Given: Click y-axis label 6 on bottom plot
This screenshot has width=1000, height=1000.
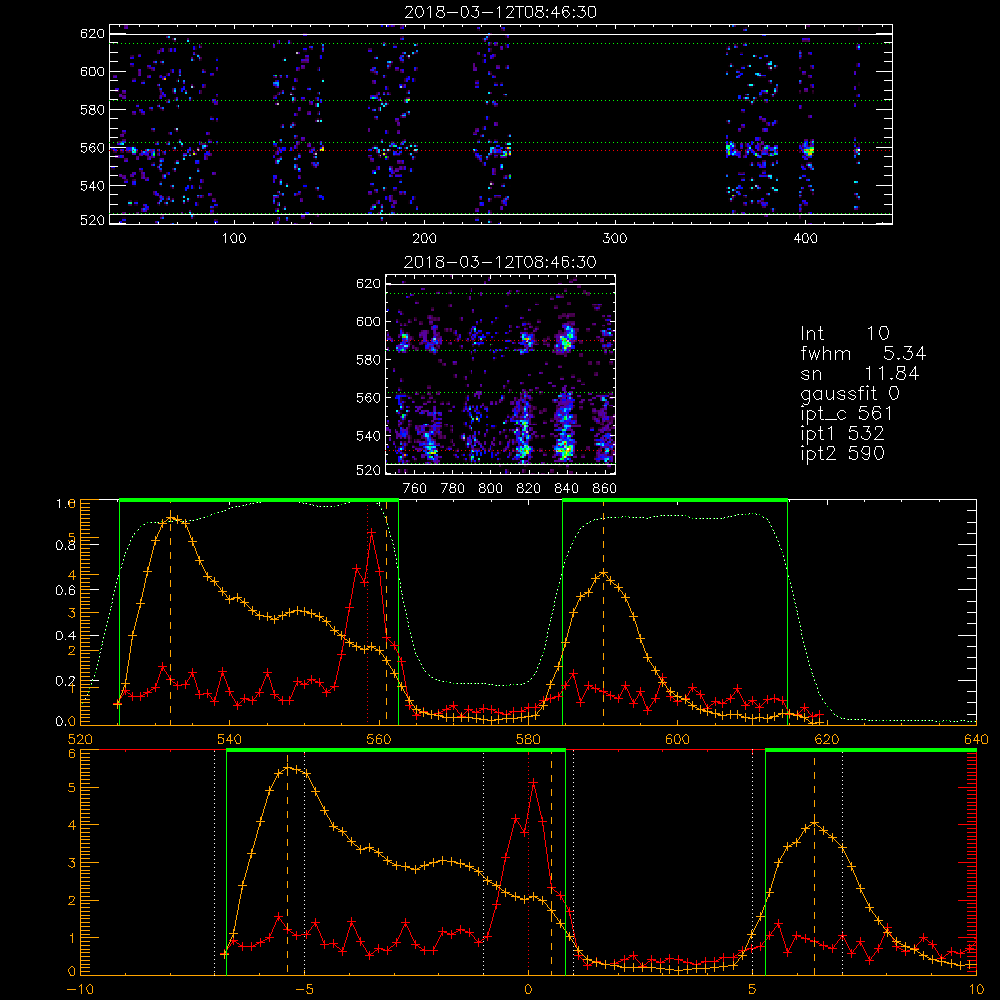Looking at the screenshot, I should point(72,753).
